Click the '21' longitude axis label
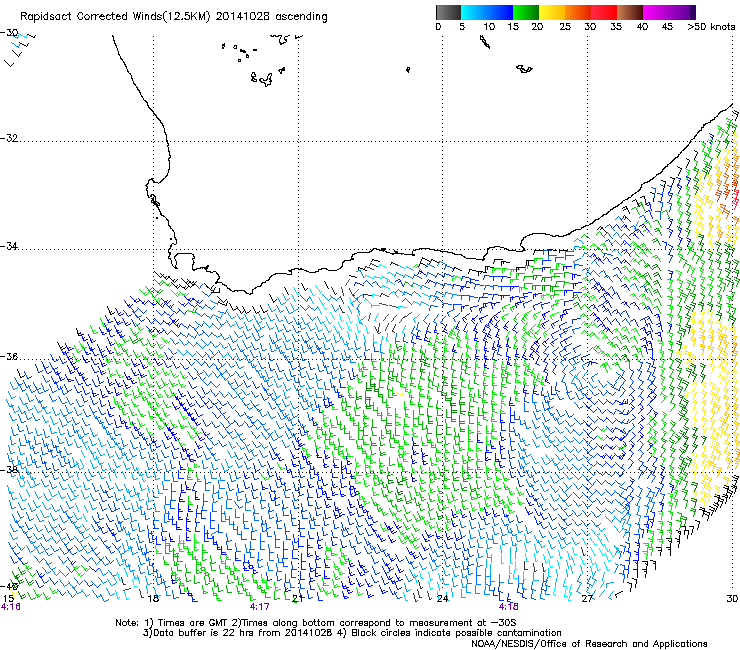The height and width of the screenshot is (650, 740). [297, 598]
